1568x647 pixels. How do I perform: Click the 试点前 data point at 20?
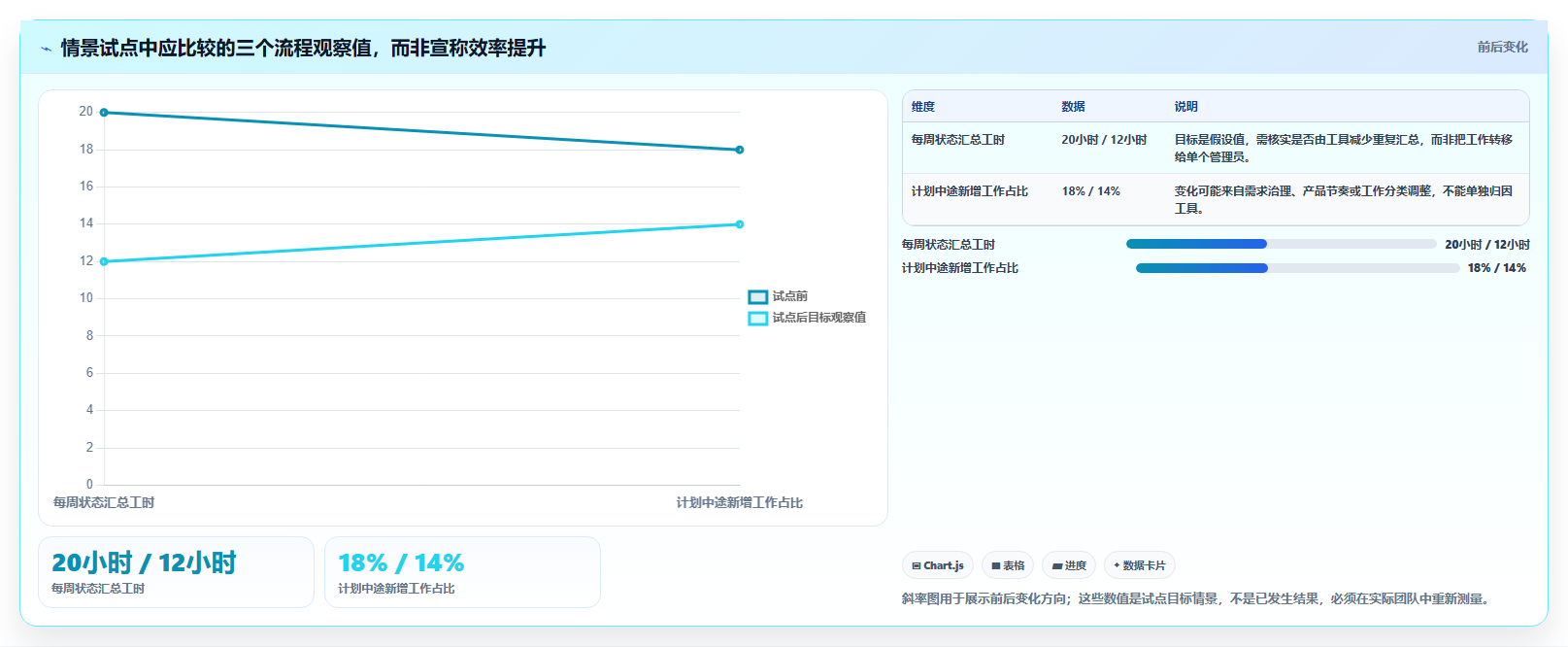[104, 113]
